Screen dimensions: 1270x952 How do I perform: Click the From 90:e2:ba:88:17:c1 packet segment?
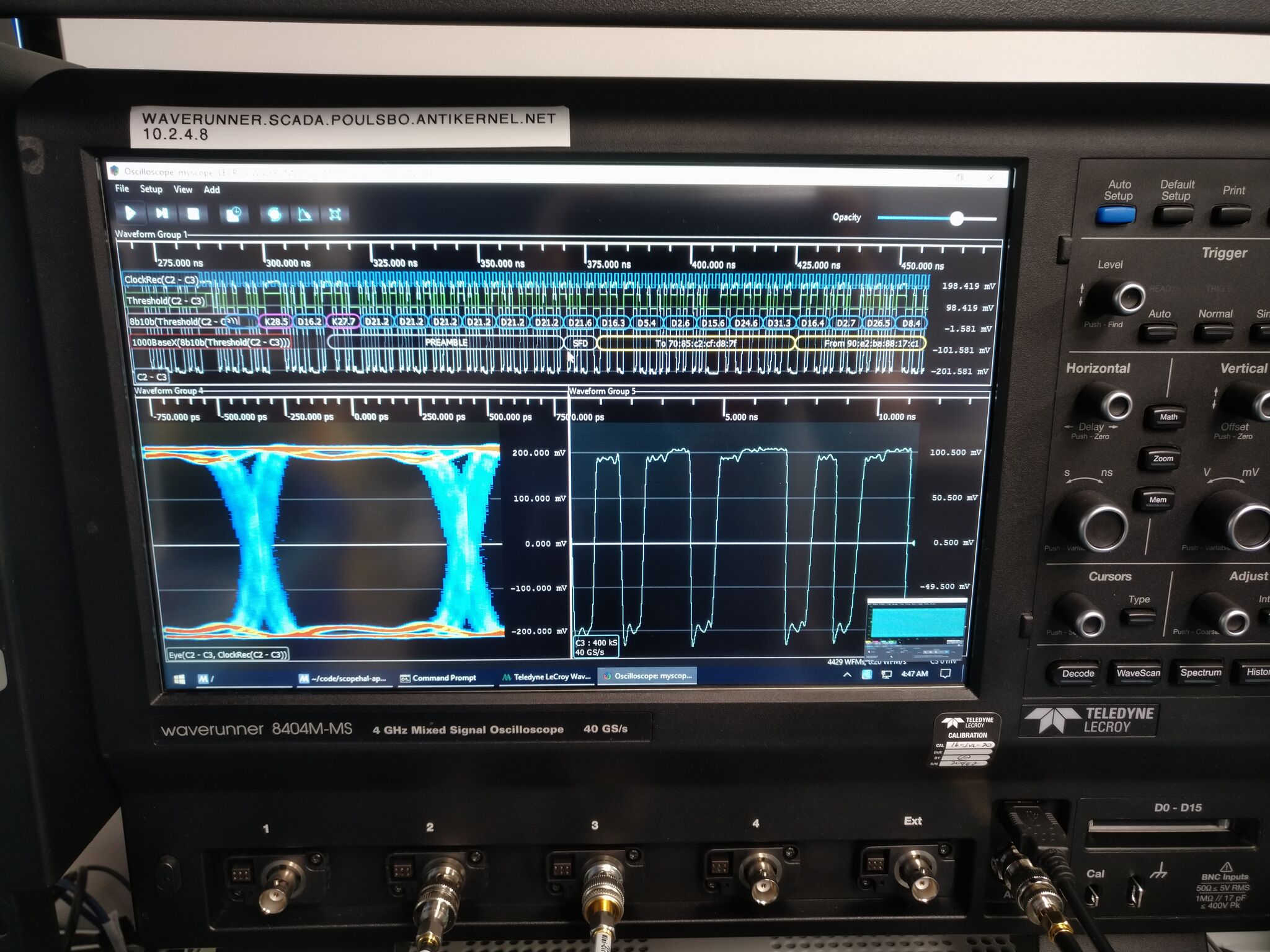pyautogui.click(x=861, y=343)
